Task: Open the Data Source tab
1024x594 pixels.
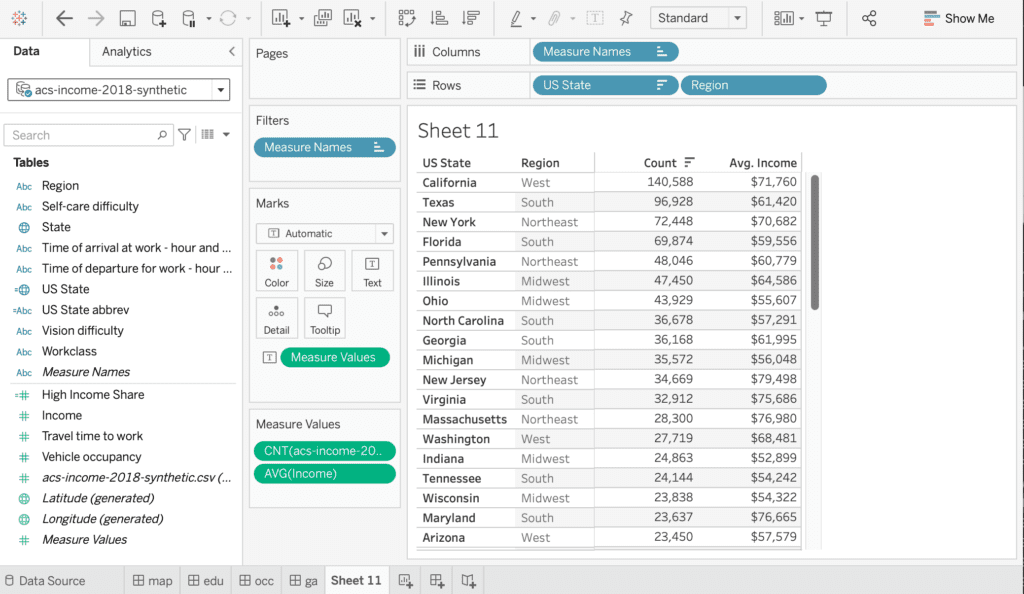Action: coord(45,580)
